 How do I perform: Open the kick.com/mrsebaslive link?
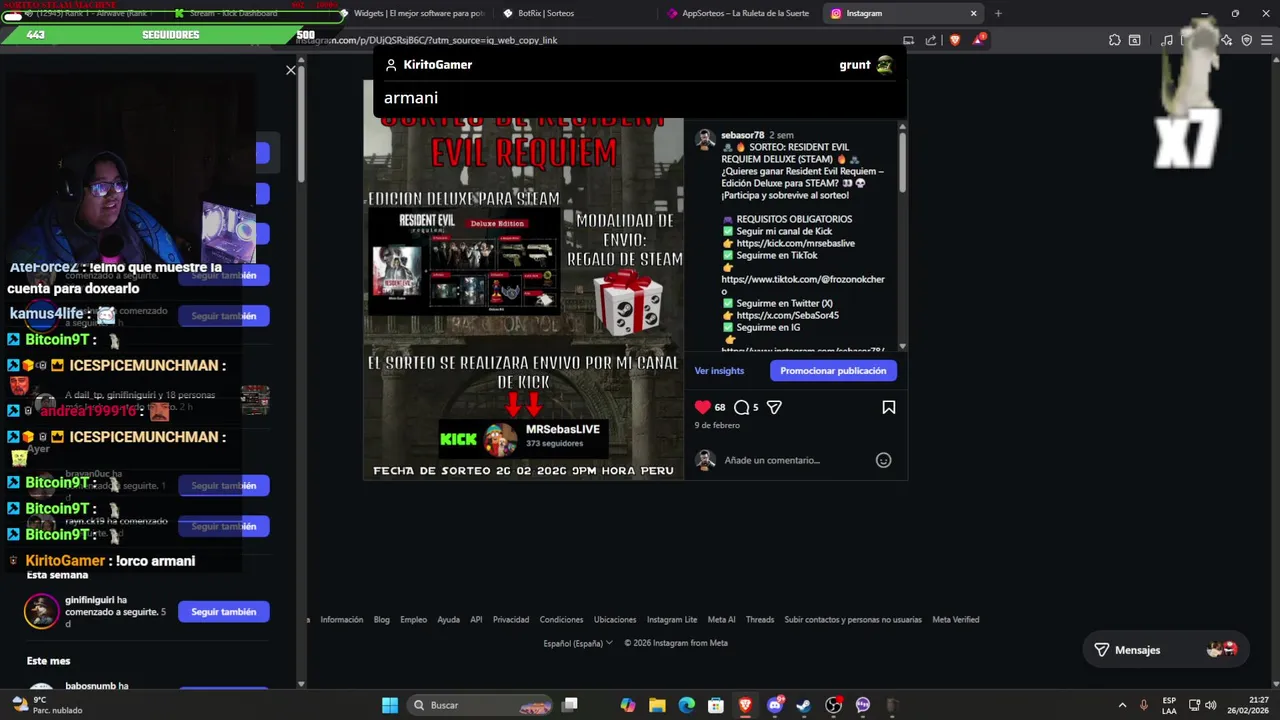point(795,243)
